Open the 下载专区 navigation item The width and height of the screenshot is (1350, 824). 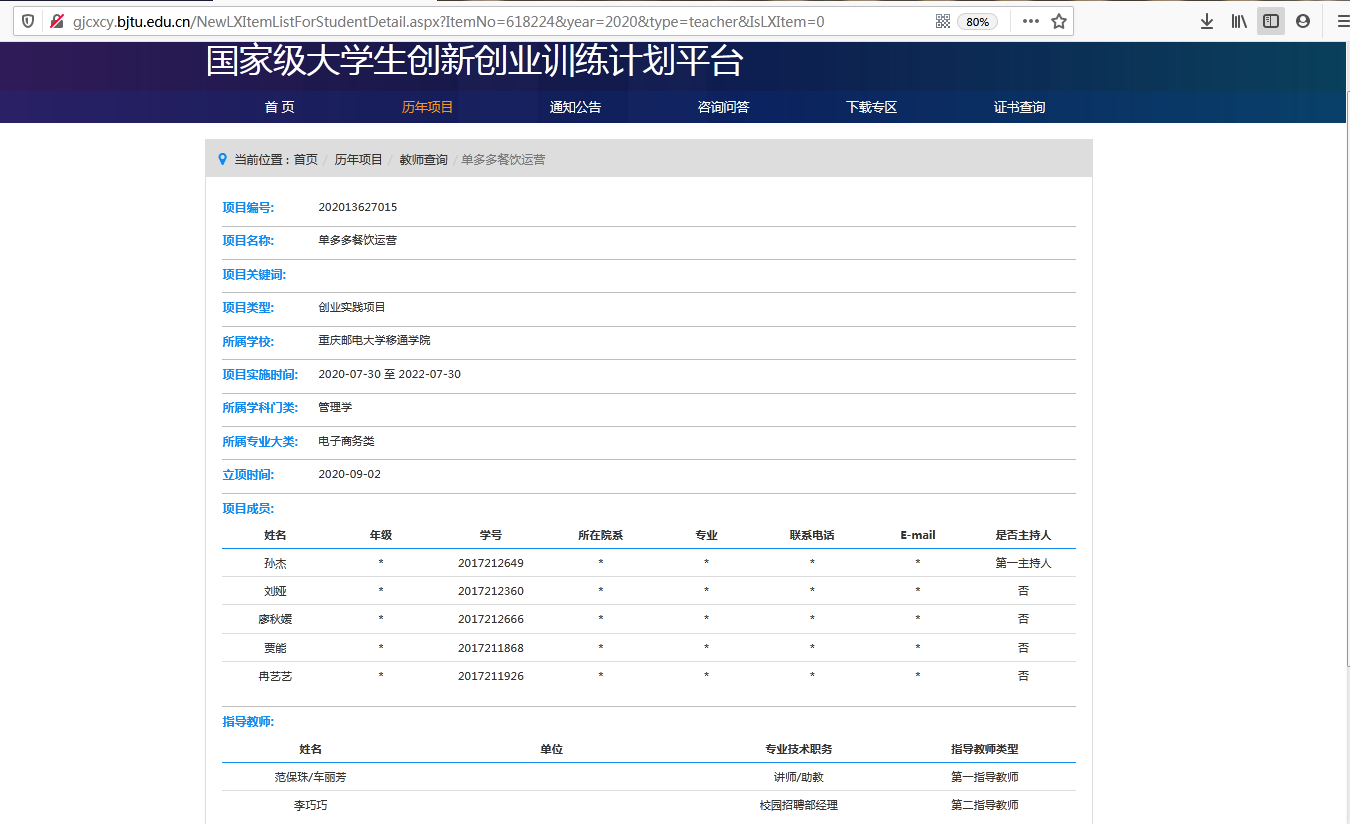[x=871, y=107]
